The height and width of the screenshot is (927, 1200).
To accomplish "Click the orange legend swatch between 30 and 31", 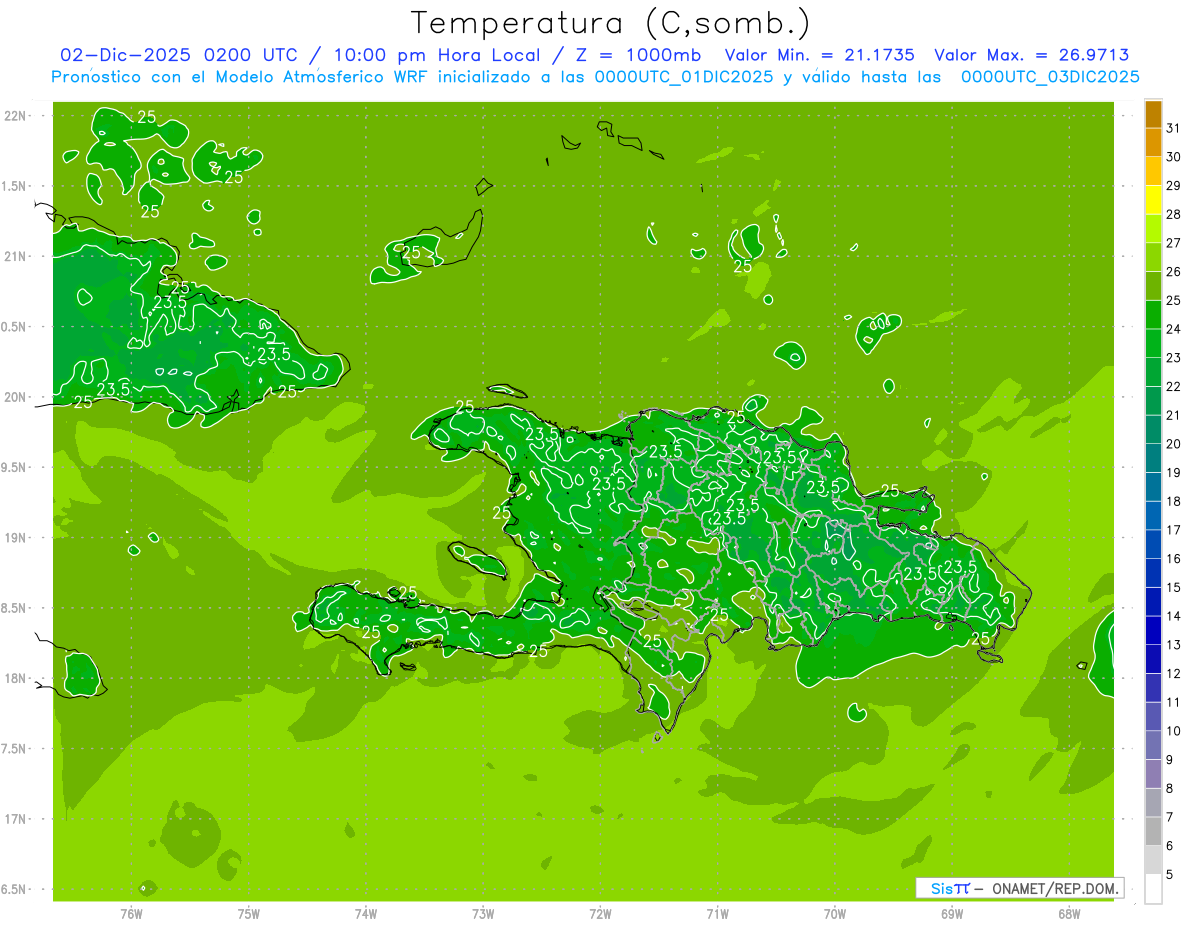I will [1153, 142].
